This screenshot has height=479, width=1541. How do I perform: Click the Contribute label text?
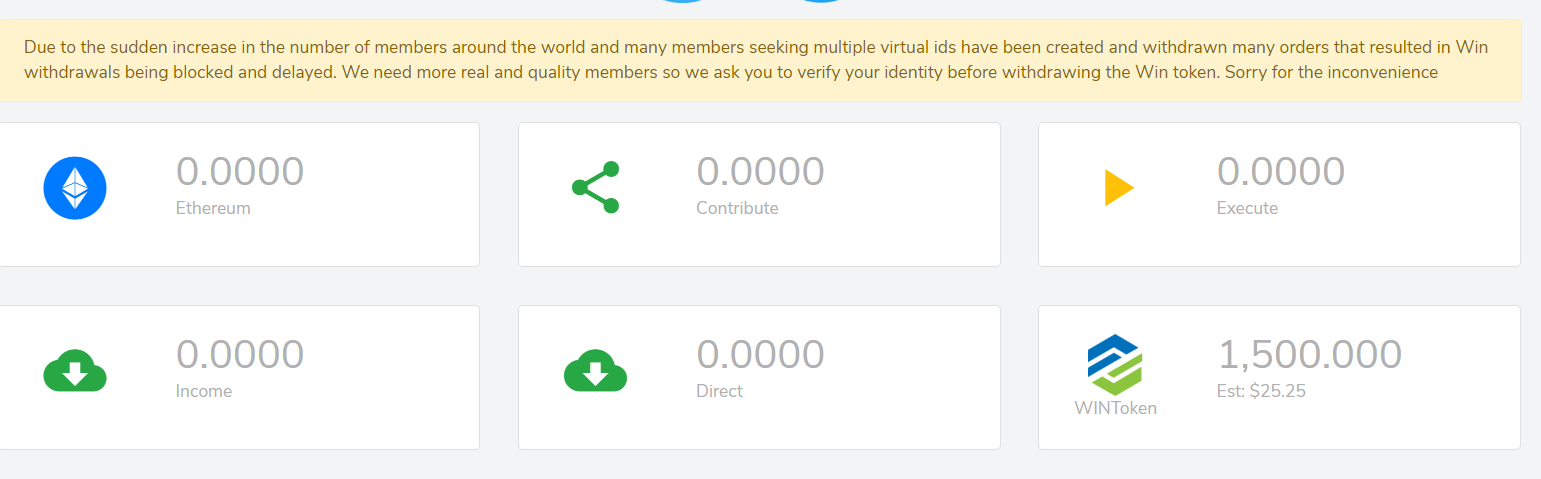coord(737,209)
